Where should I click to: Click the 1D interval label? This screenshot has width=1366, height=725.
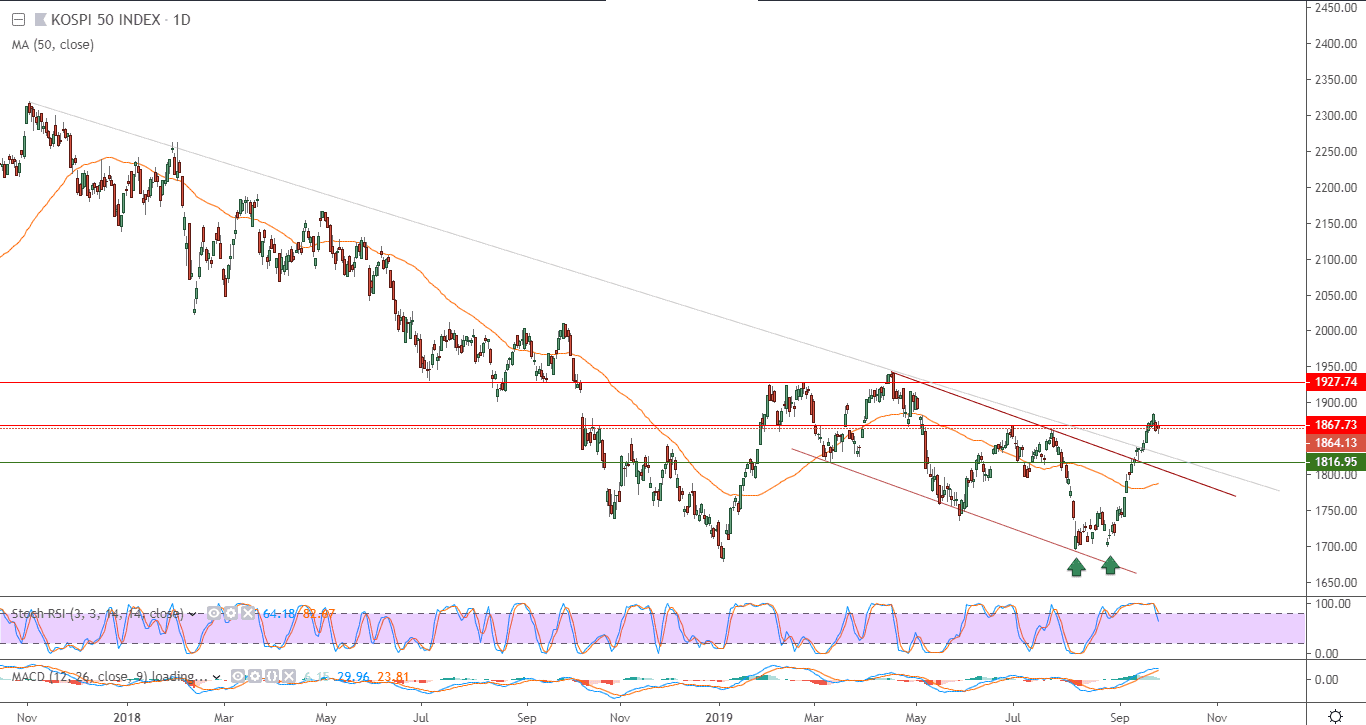tap(180, 20)
